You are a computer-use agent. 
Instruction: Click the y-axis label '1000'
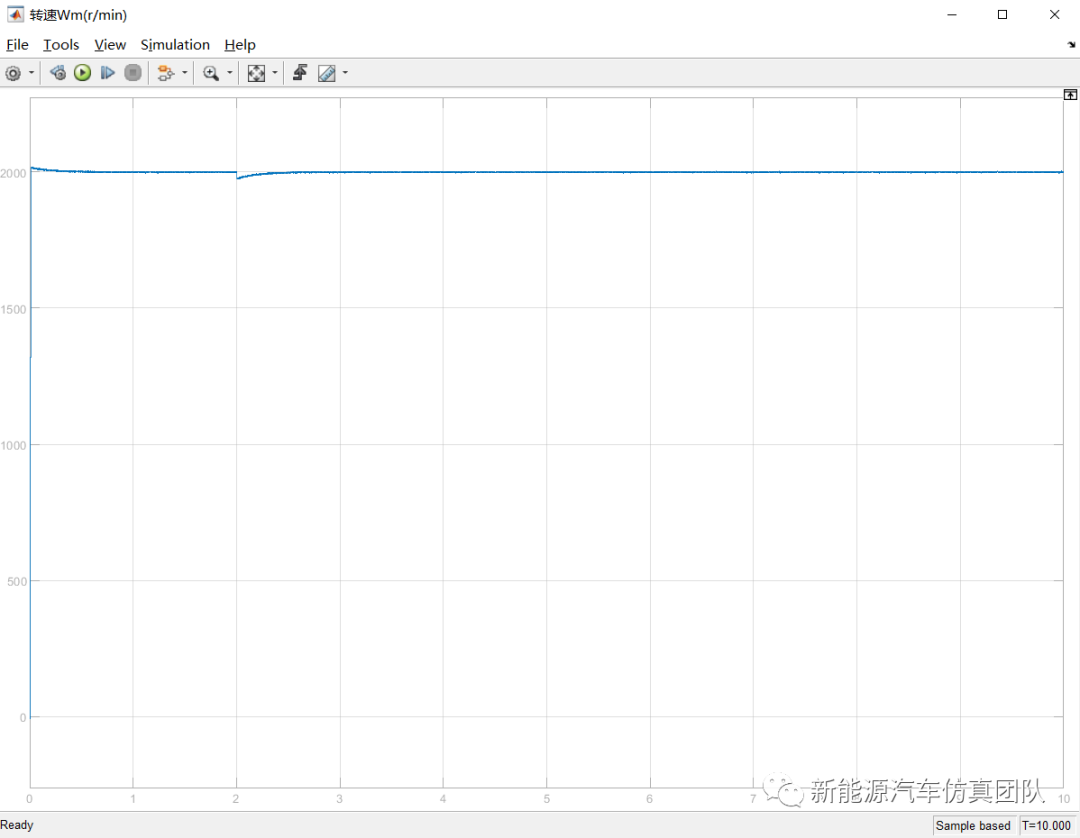(13, 446)
